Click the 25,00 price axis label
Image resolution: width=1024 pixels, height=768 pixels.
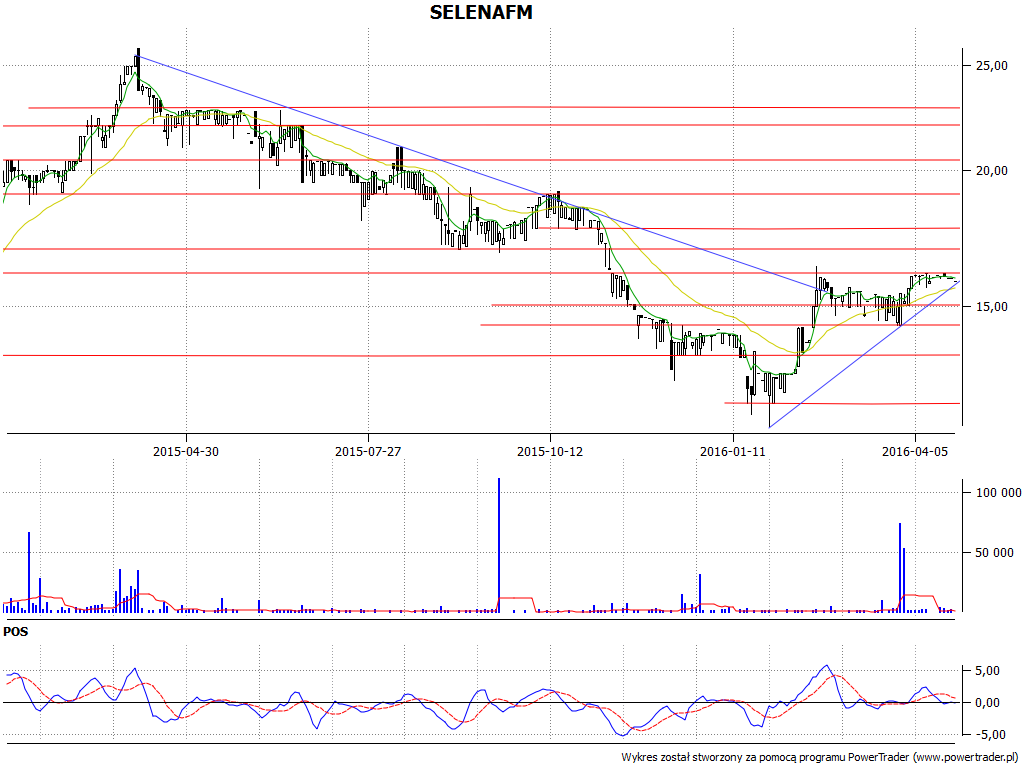coord(991,65)
